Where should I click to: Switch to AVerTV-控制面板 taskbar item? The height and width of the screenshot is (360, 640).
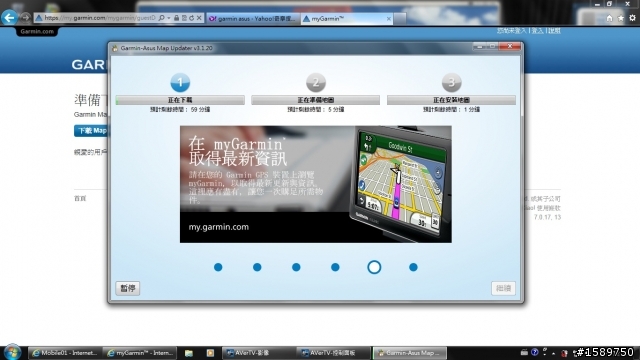(333, 353)
